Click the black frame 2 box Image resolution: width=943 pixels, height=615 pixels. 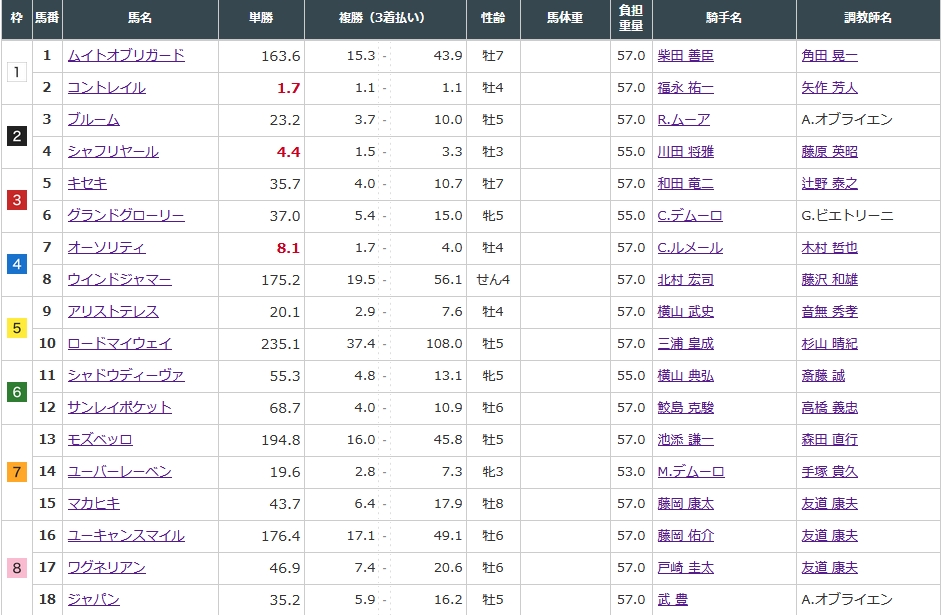click(16, 136)
